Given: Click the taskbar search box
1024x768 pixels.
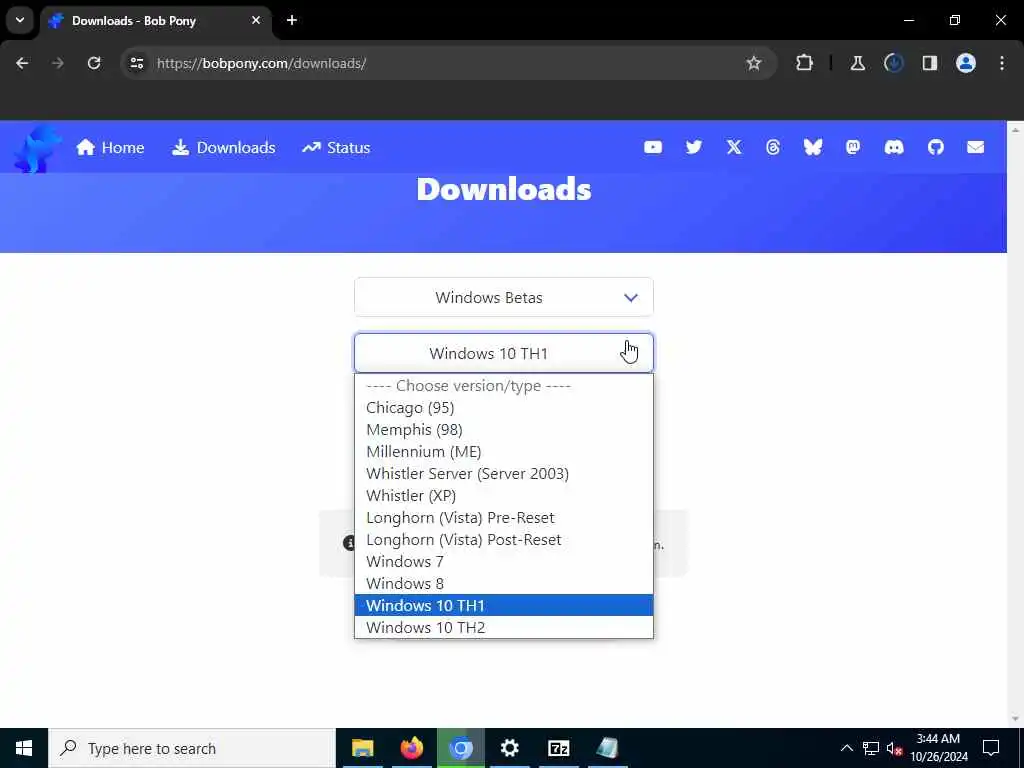Looking at the screenshot, I should (x=192, y=748).
